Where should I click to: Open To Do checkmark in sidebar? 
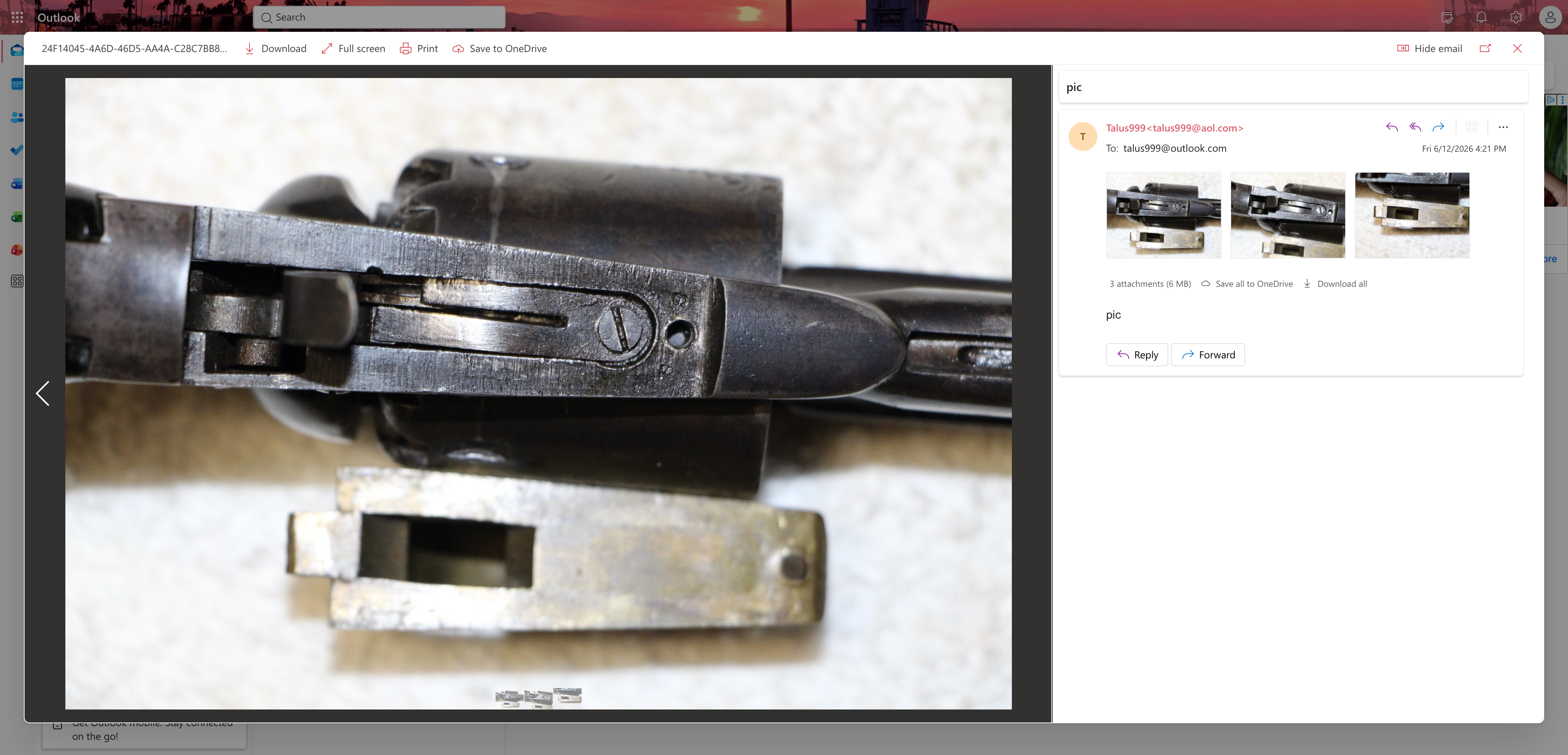point(17,150)
